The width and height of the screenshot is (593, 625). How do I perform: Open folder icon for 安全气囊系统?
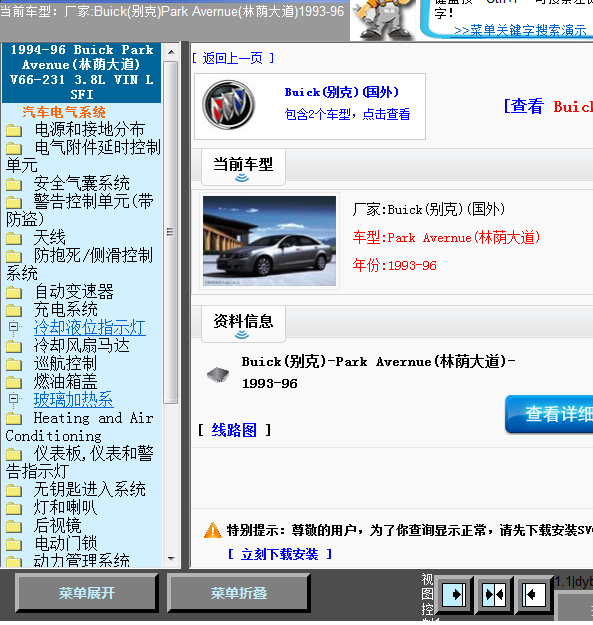coord(14,185)
